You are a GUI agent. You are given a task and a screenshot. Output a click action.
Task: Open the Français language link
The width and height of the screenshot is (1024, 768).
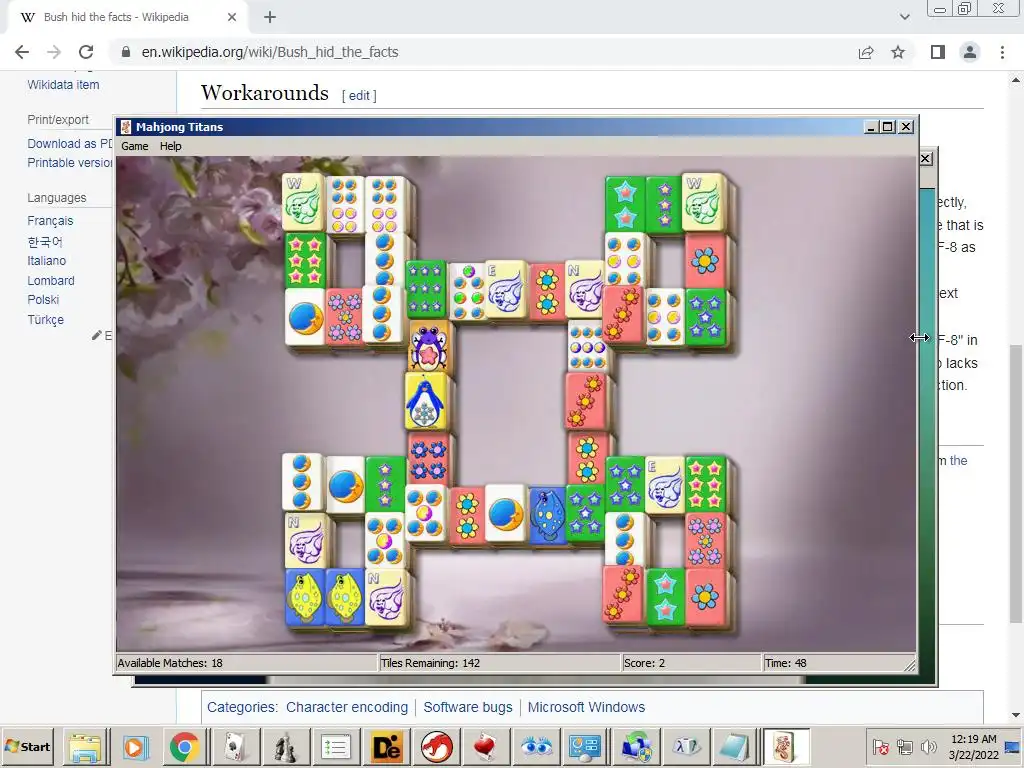[50, 221]
